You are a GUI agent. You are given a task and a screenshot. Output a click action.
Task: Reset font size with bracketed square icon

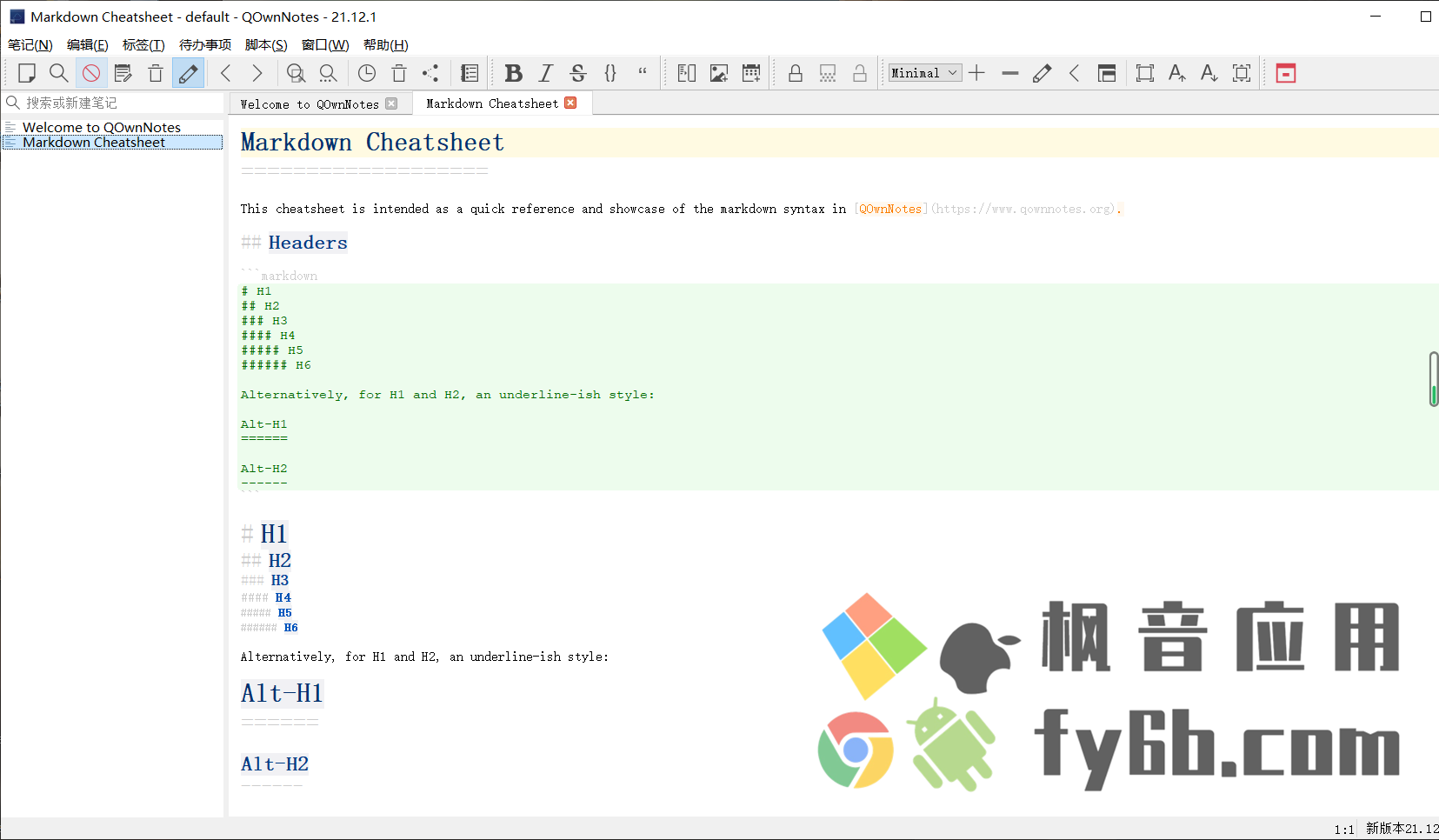coord(1242,73)
